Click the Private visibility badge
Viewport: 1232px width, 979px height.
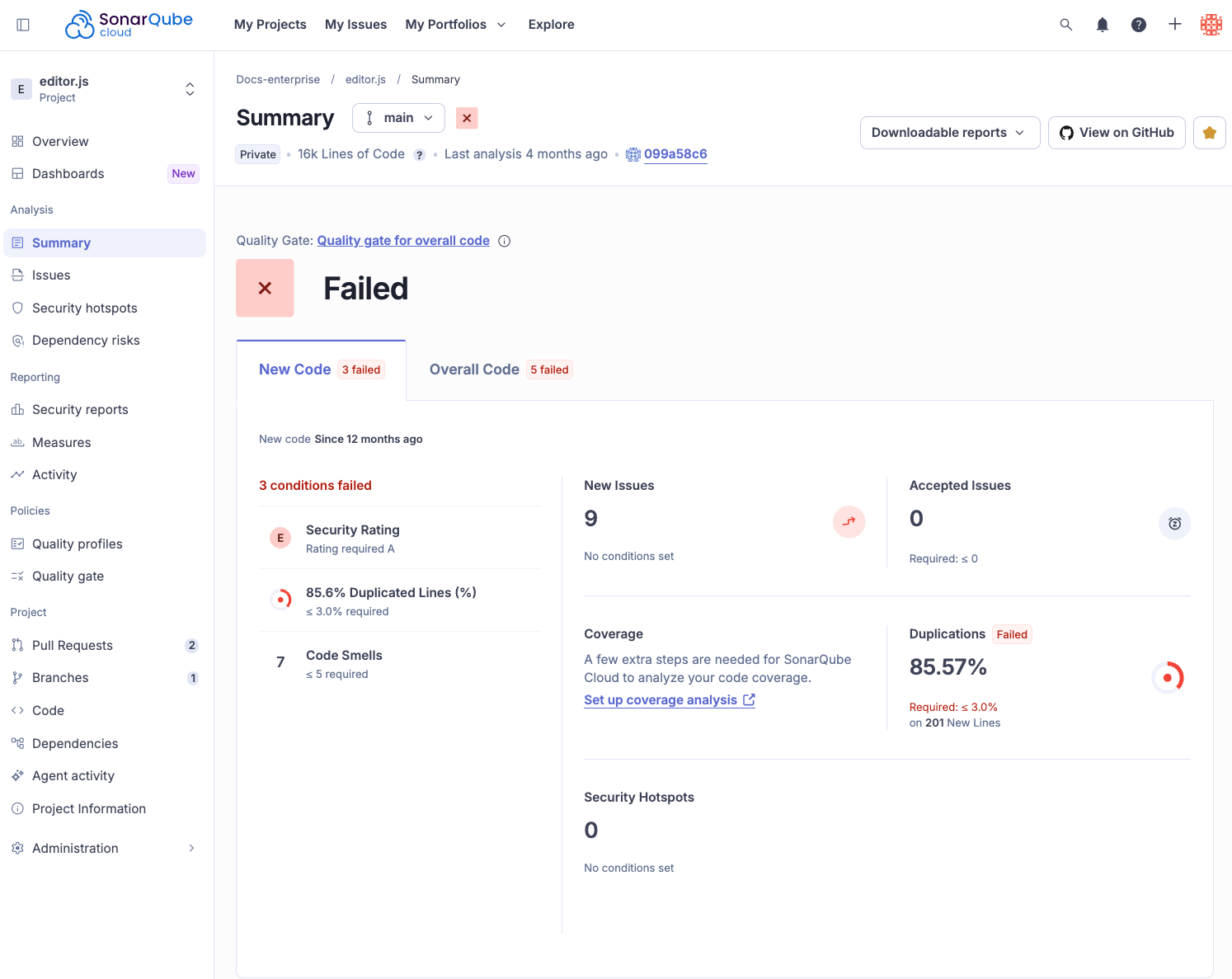258,155
